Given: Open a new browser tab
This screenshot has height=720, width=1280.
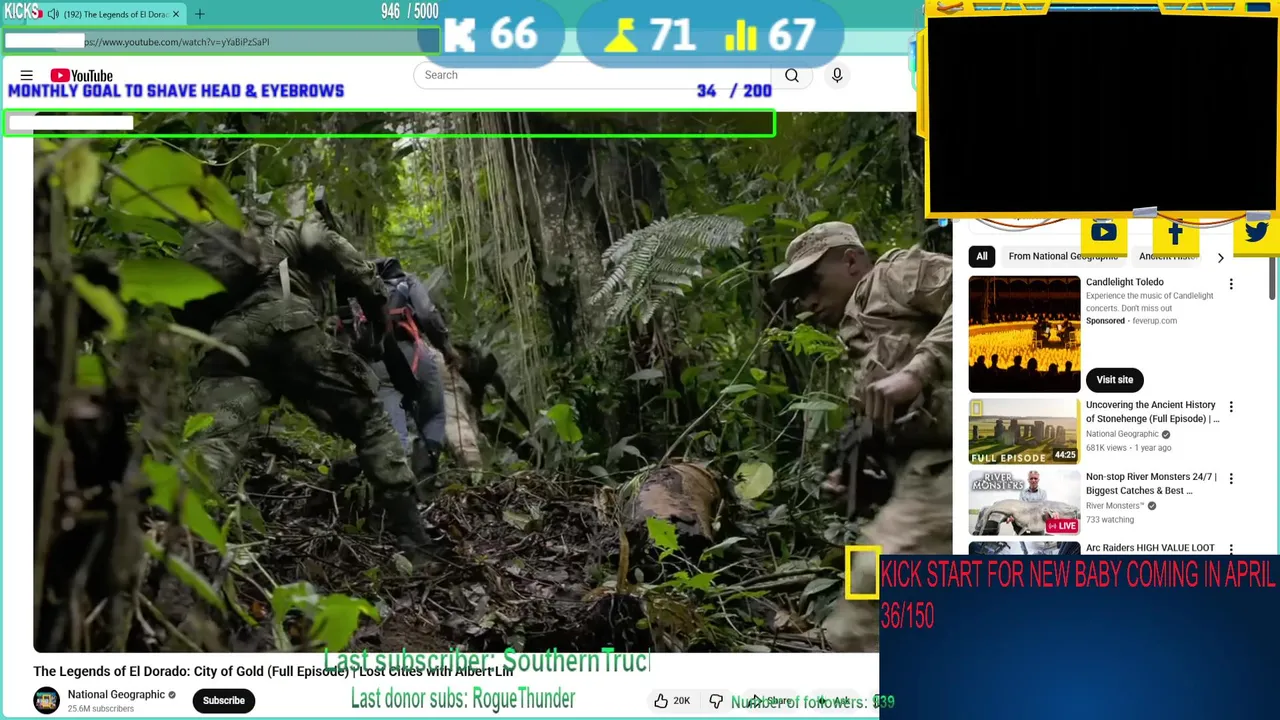Looking at the screenshot, I should tap(199, 14).
